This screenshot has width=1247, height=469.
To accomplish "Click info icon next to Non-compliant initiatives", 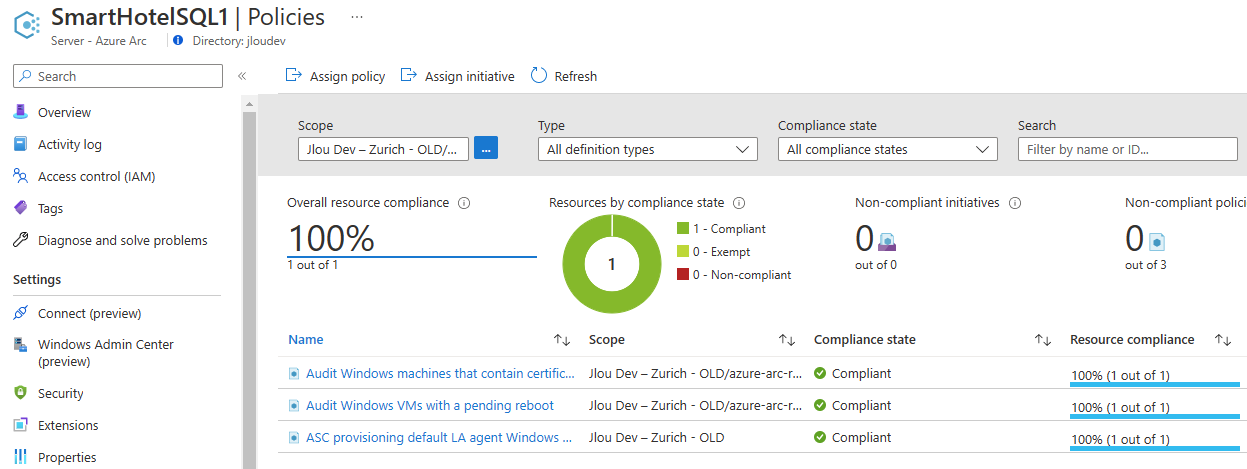I will pos(1015,202).
